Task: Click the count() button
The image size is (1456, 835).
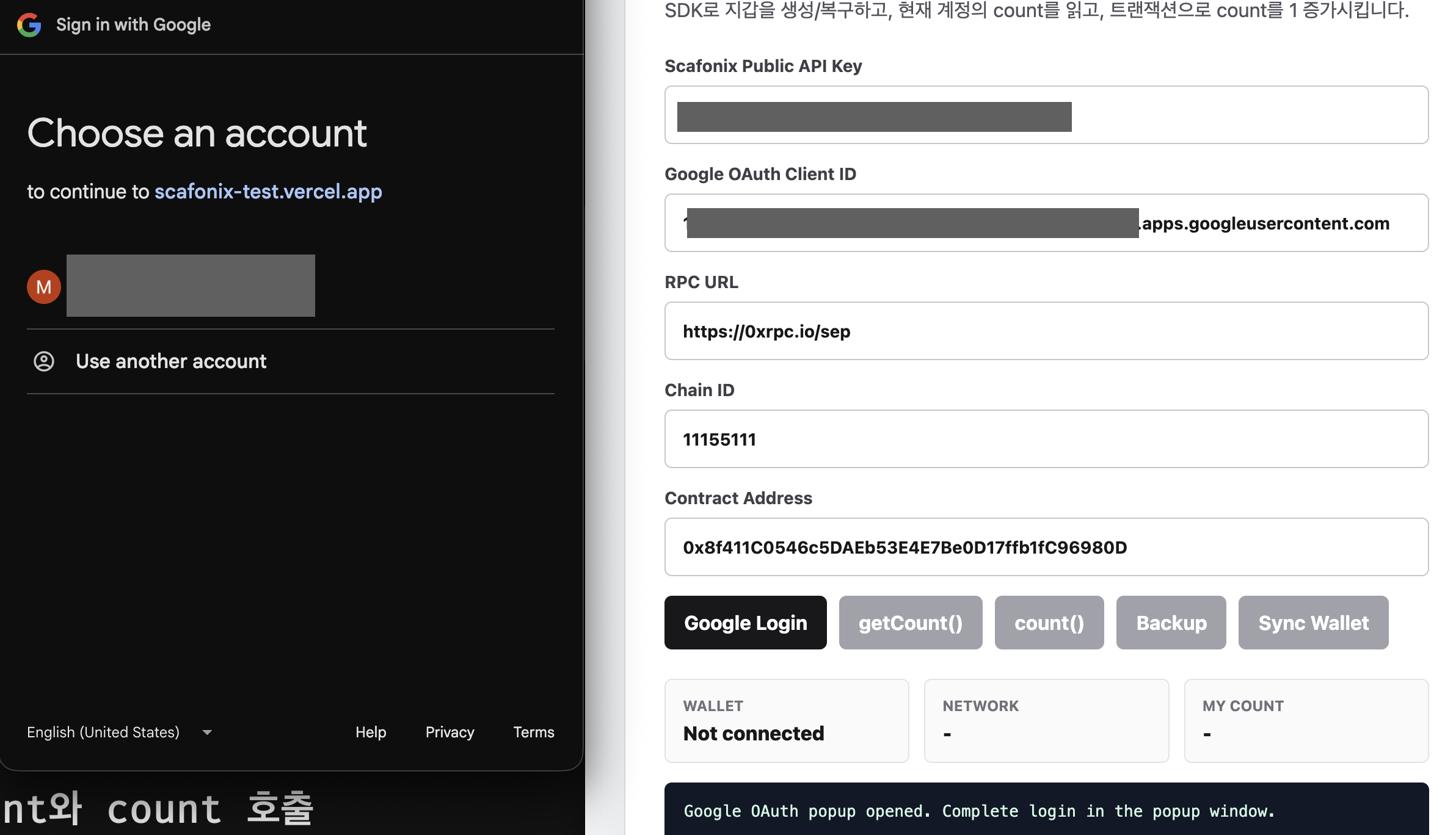Action: (x=1049, y=623)
